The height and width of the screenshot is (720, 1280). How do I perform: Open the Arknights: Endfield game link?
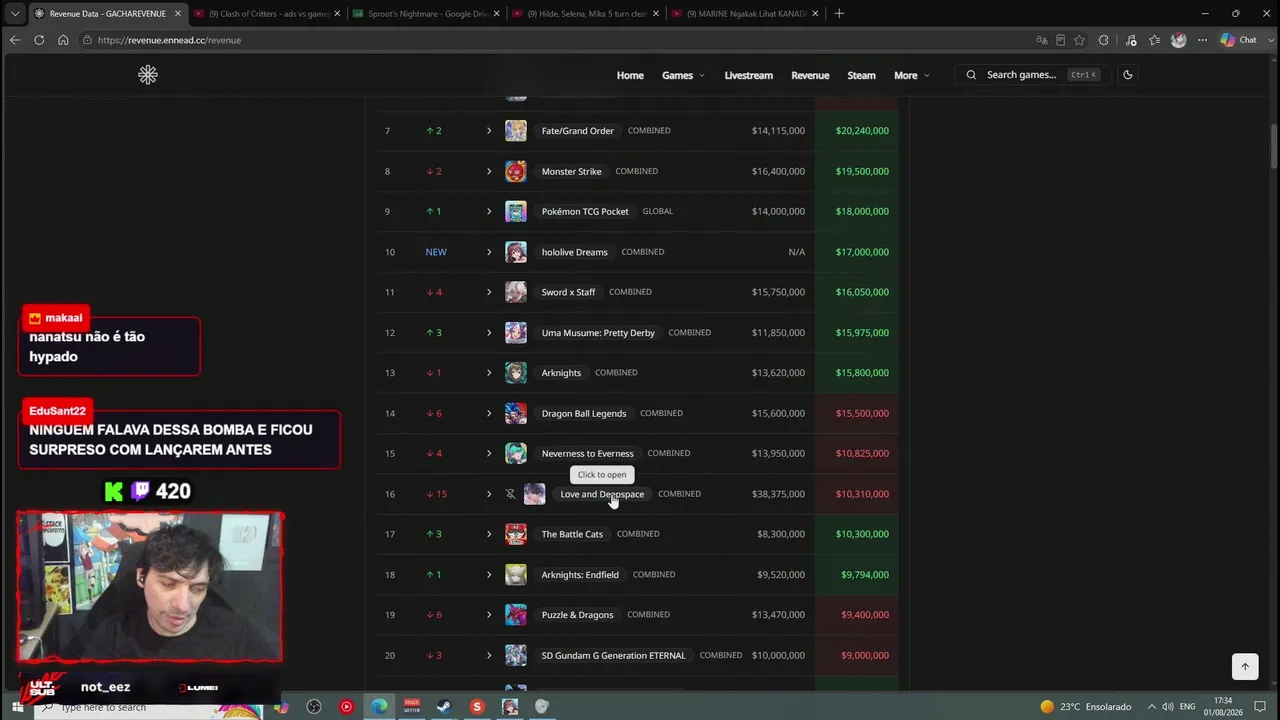(580, 575)
